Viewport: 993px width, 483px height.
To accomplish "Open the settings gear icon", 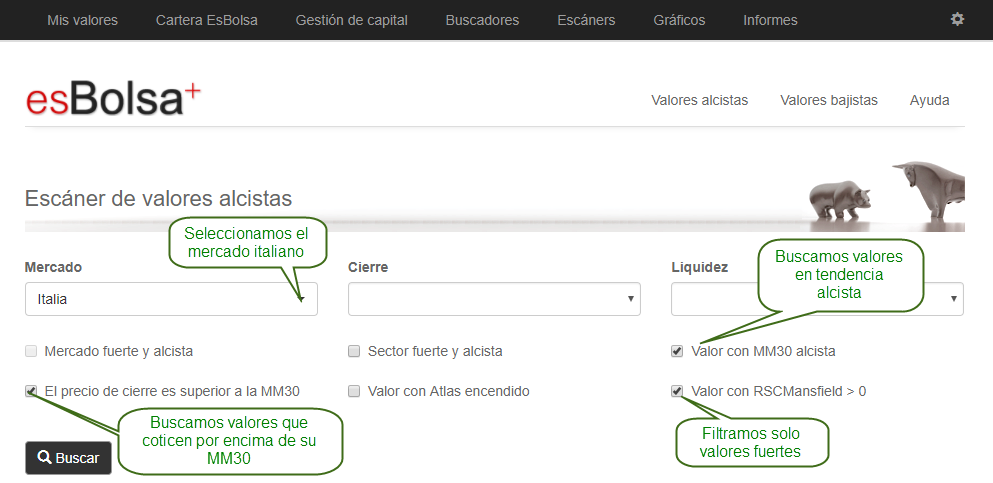I will 957,19.
